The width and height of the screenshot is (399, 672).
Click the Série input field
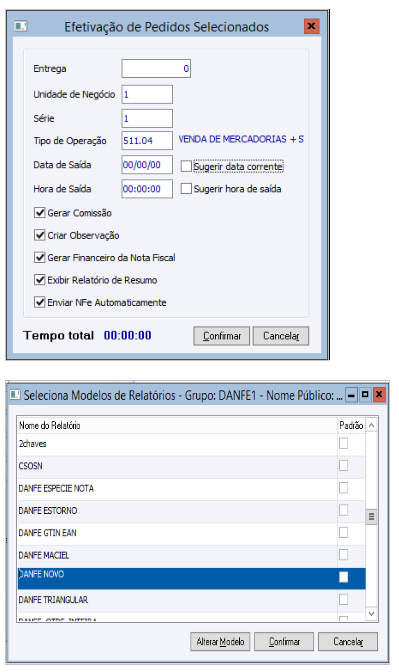coord(147,118)
